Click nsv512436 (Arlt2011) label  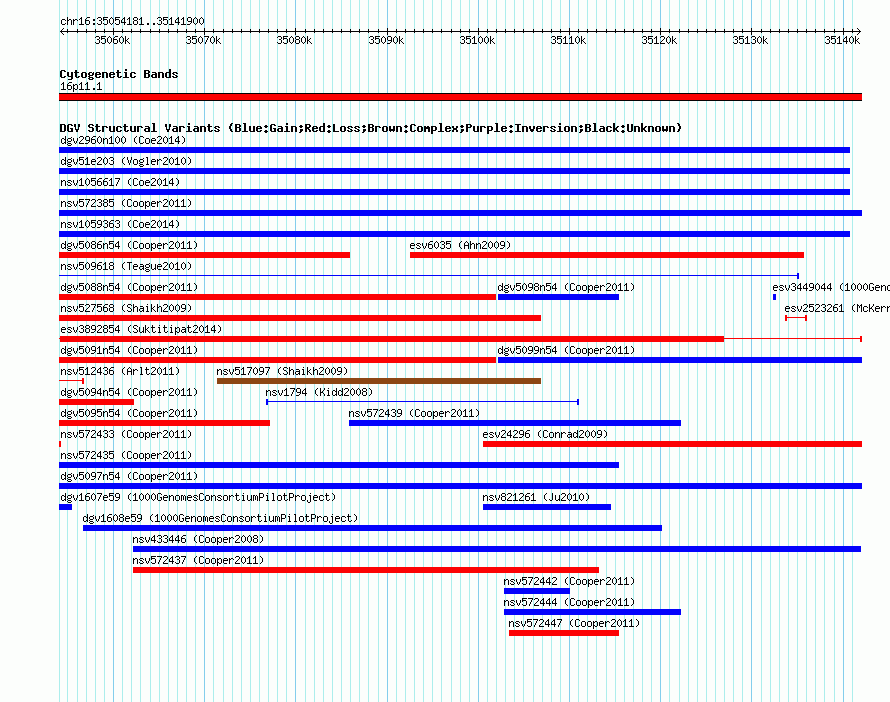[x=120, y=371]
